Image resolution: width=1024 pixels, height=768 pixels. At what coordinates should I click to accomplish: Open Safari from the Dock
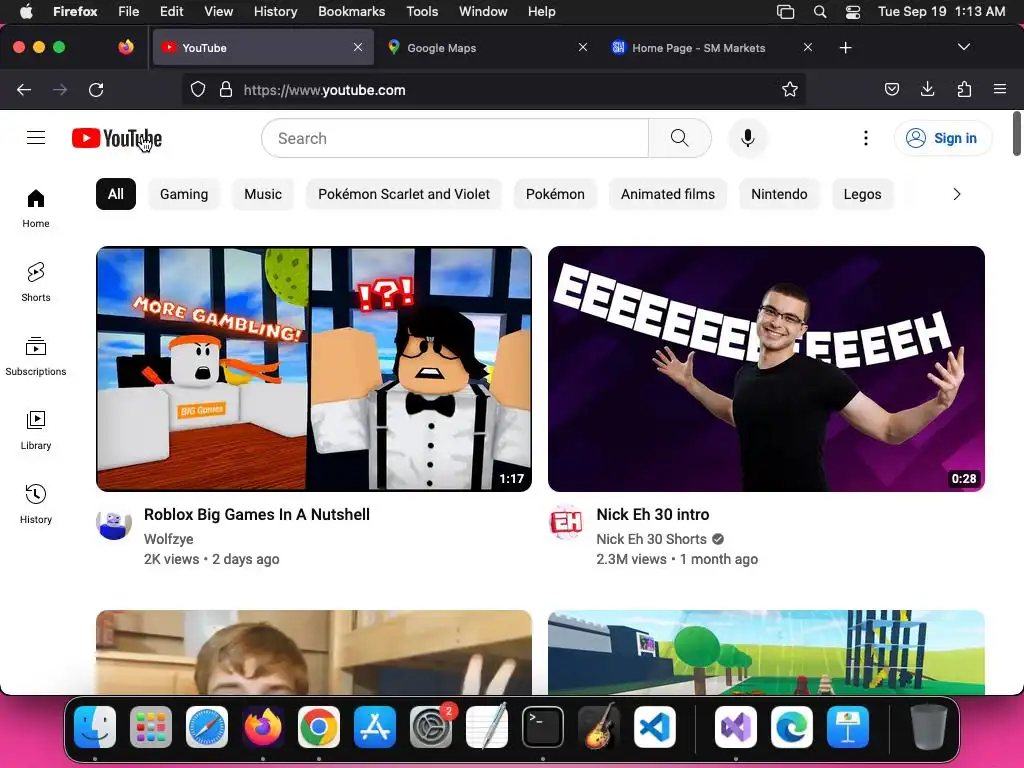(x=207, y=727)
